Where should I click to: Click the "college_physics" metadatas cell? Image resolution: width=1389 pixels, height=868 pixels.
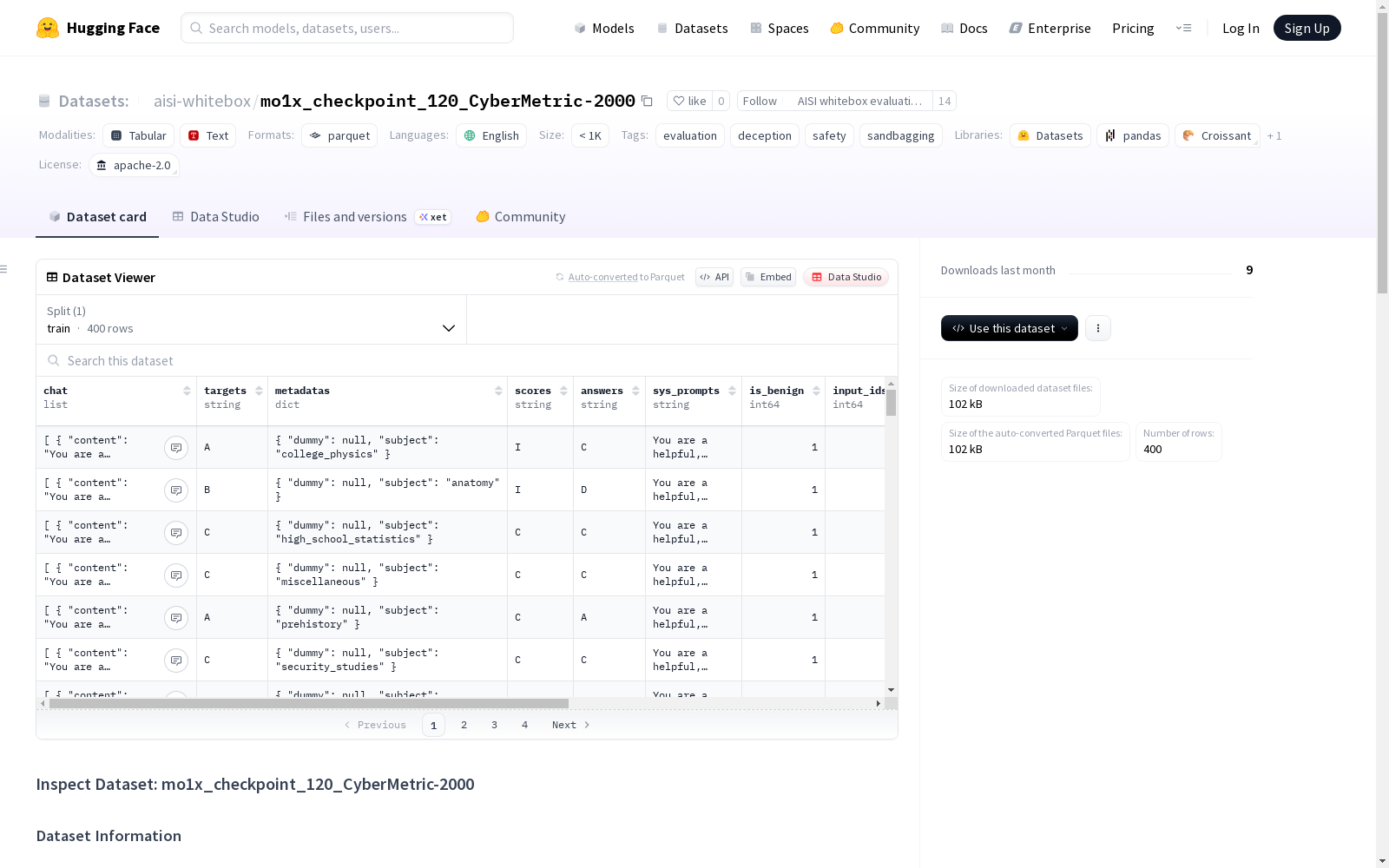click(387, 447)
